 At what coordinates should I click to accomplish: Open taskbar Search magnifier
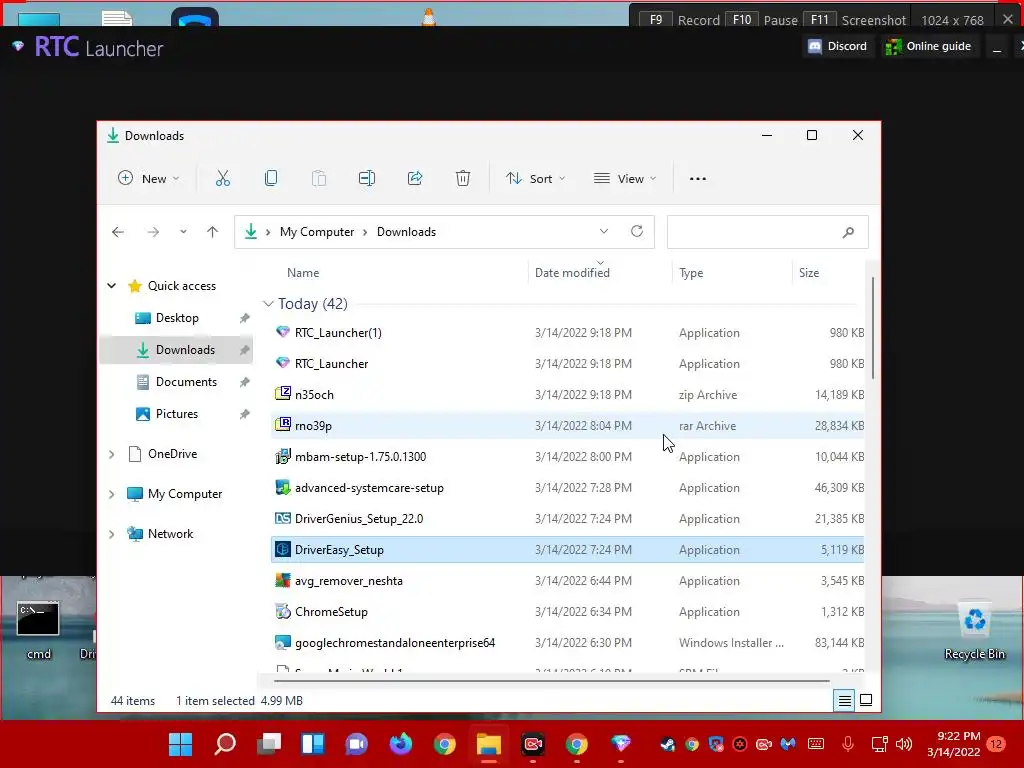[225, 744]
